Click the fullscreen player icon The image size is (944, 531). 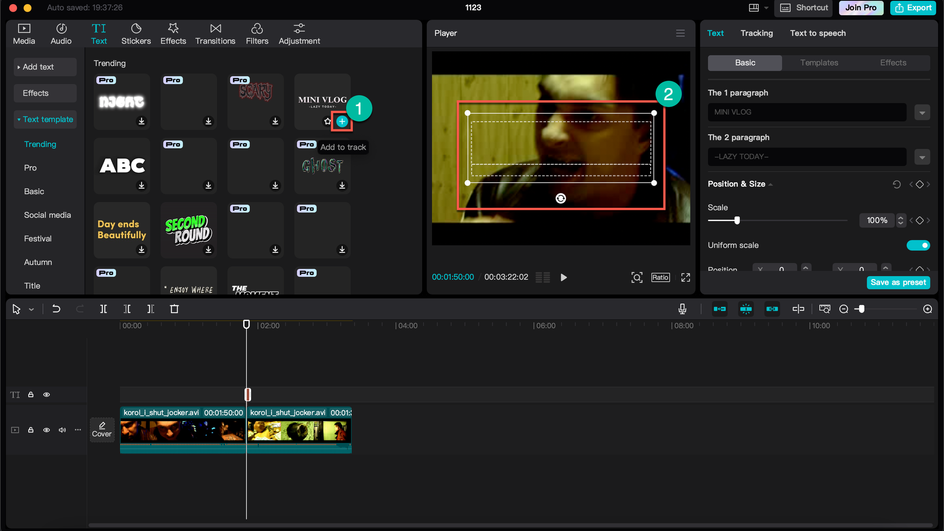click(686, 277)
